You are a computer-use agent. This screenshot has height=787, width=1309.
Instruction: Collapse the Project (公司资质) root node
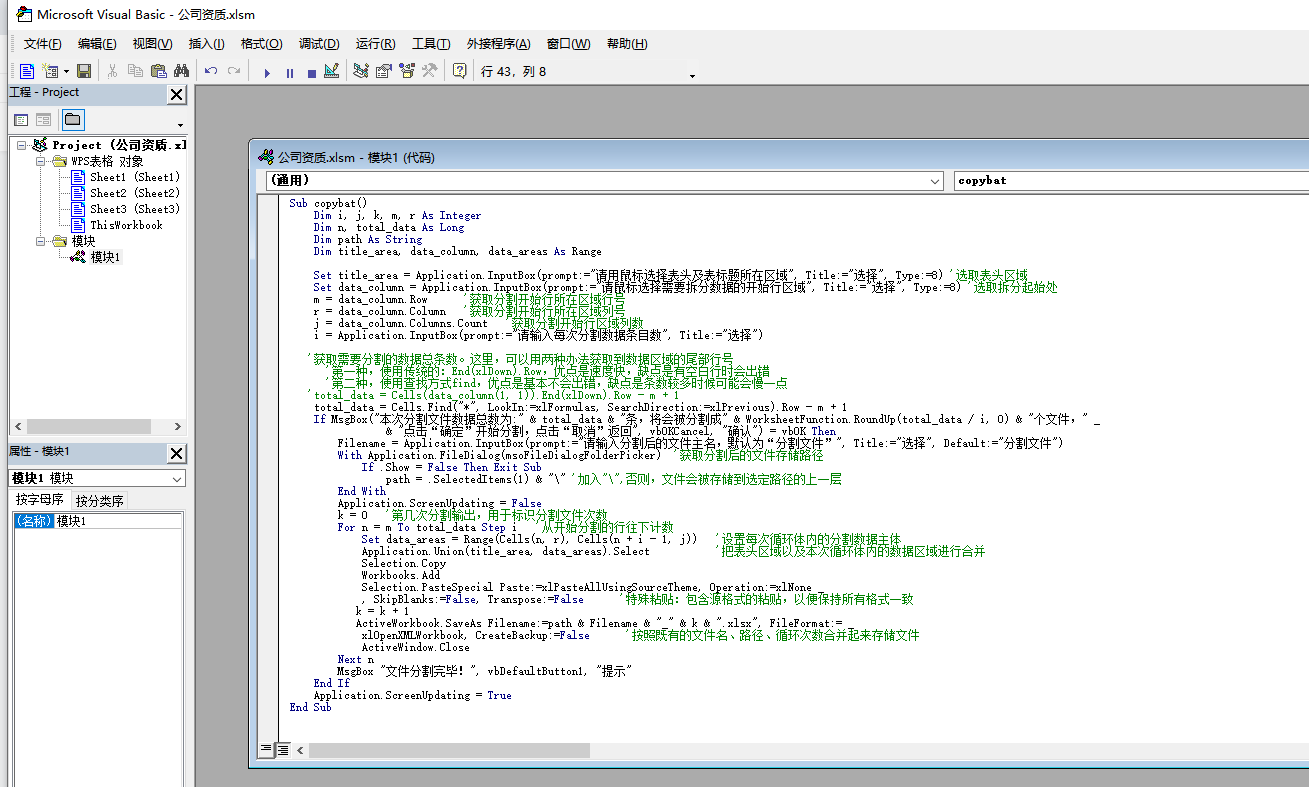pos(21,145)
